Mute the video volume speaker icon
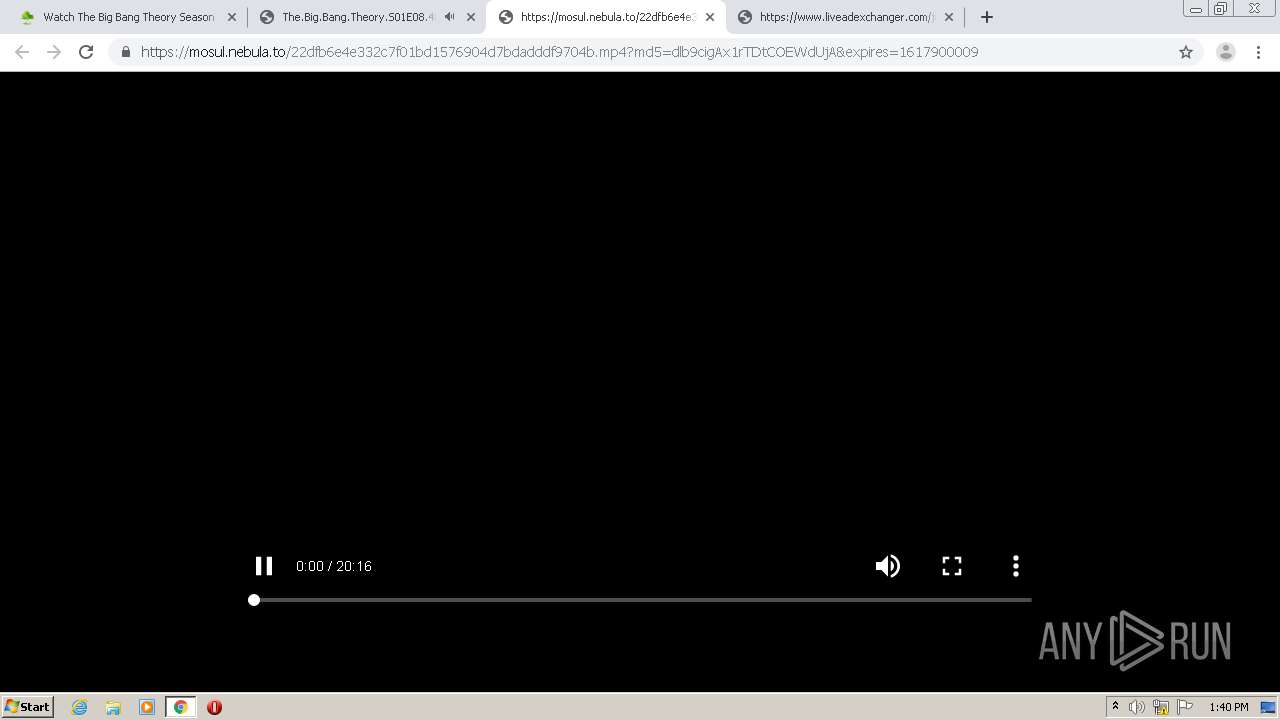Image resolution: width=1280 pixels, height=720 pixels. pyautogui.click(x=888, y=566)
